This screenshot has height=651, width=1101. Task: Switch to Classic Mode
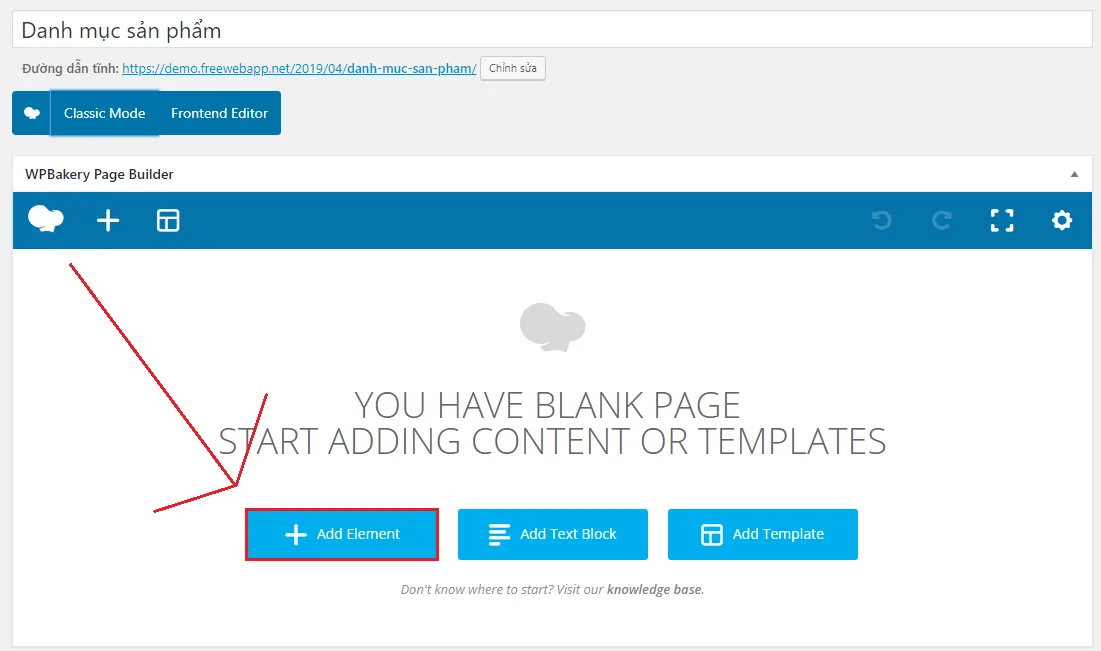tap(105, 113)
